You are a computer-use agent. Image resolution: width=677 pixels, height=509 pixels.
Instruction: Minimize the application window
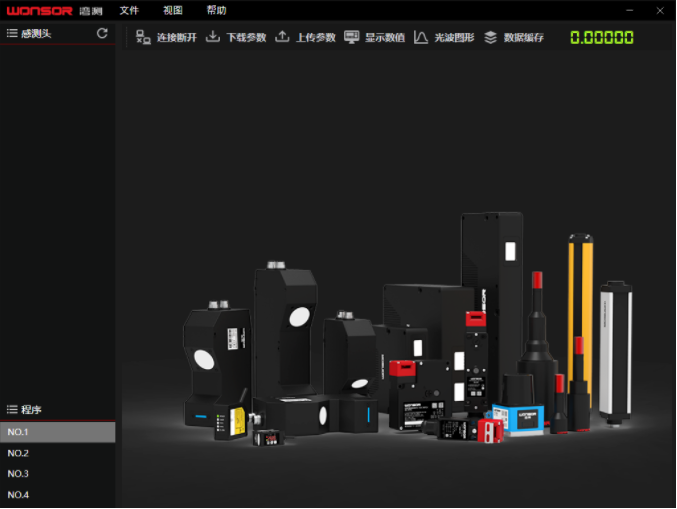coord(630,10)
